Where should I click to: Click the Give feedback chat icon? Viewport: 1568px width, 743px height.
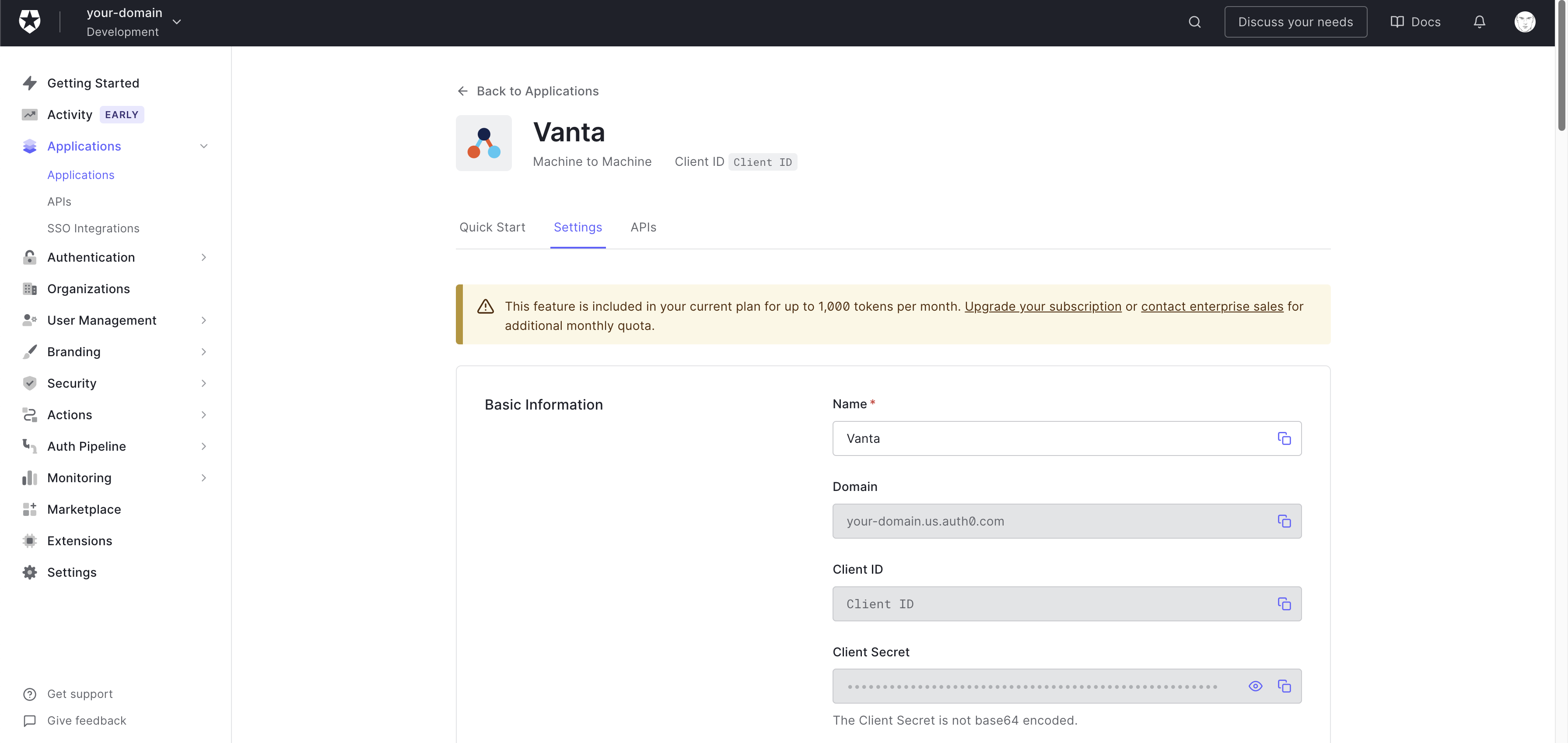click(x=29, y=721)
